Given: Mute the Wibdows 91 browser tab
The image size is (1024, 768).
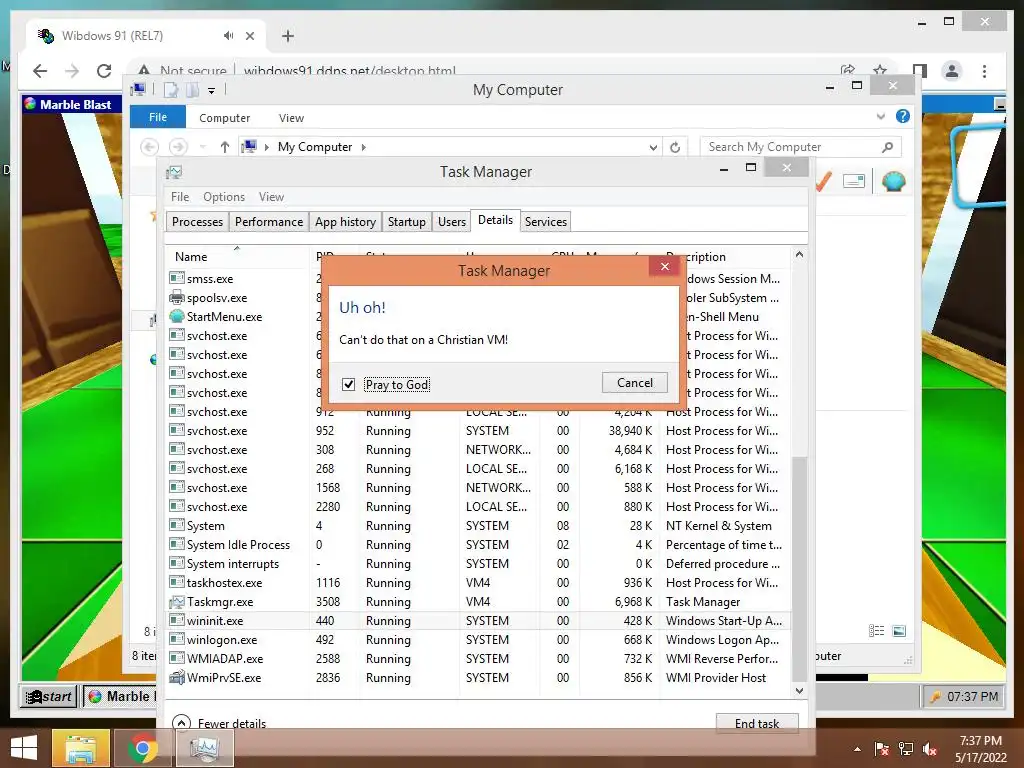Looking at the screenshot, I should click(x=228, y=36).
